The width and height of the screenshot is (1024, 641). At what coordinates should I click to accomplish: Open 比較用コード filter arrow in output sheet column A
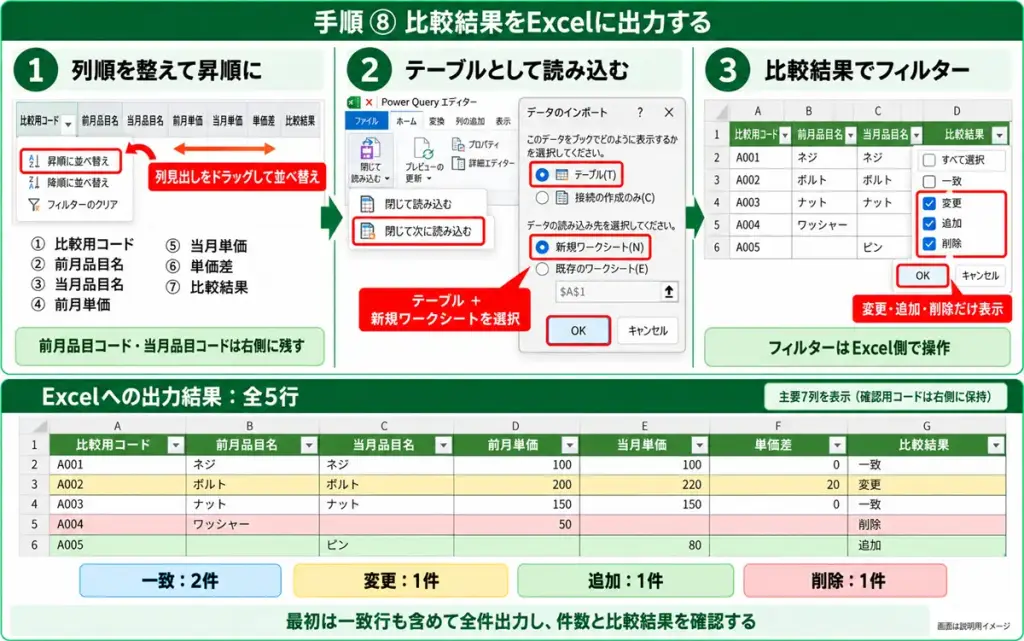(176, 446)
